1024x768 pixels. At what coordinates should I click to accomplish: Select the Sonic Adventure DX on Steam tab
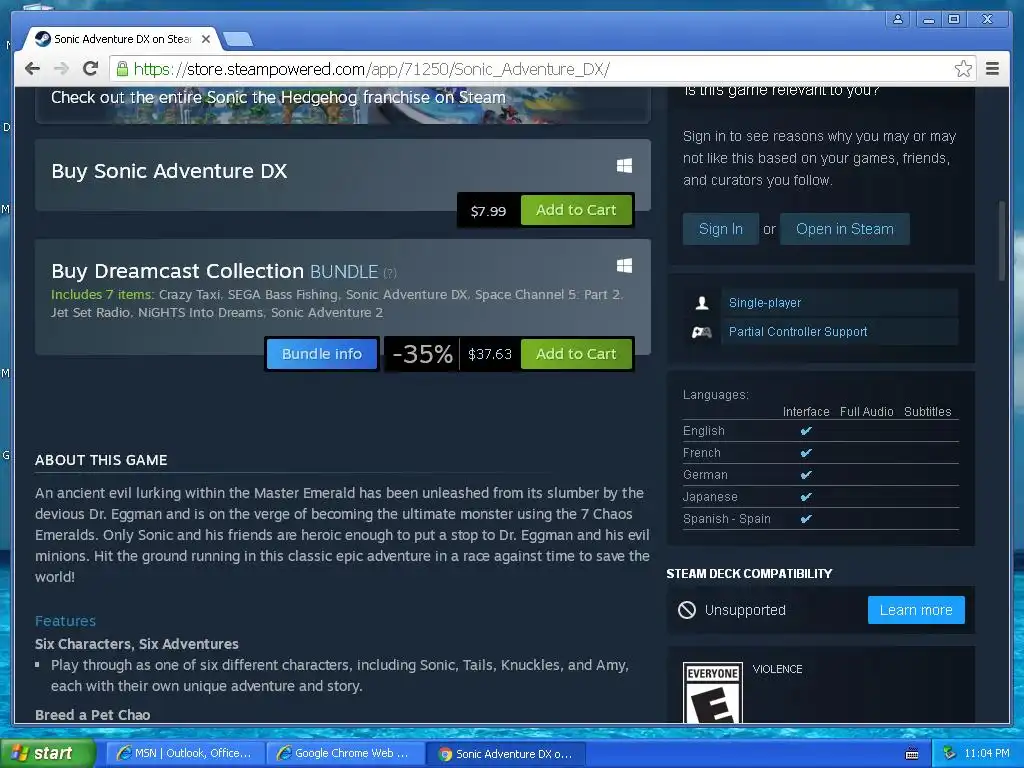pyautogui.click(x=123, y=39)
